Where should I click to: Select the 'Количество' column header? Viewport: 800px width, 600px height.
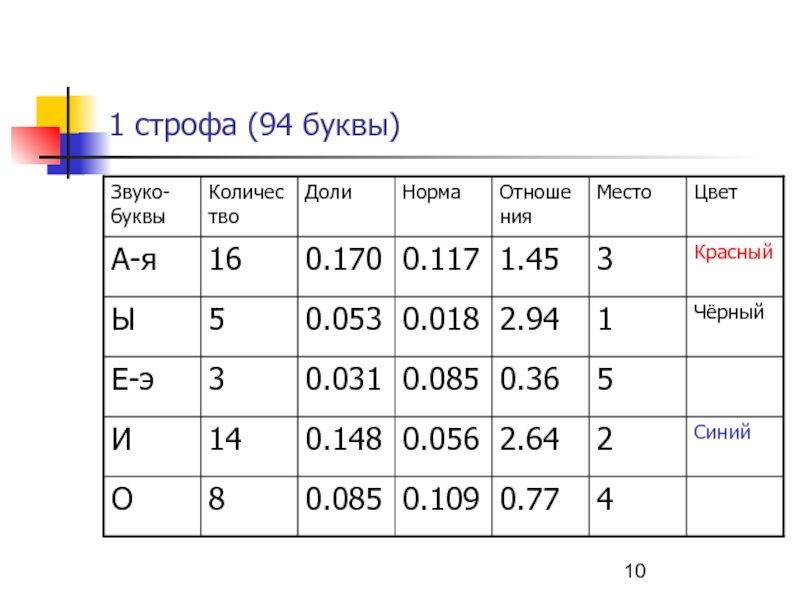click(239, 203)
